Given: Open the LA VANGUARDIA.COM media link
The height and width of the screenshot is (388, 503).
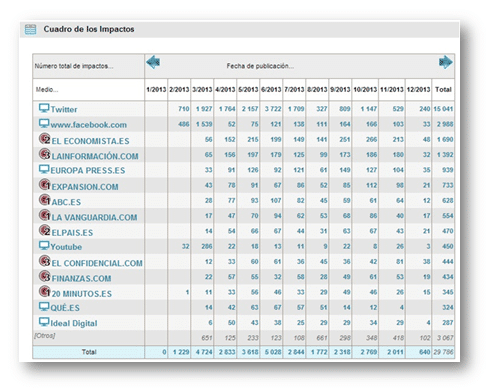Looking at the screenshot, I should [x=94, y=217].
